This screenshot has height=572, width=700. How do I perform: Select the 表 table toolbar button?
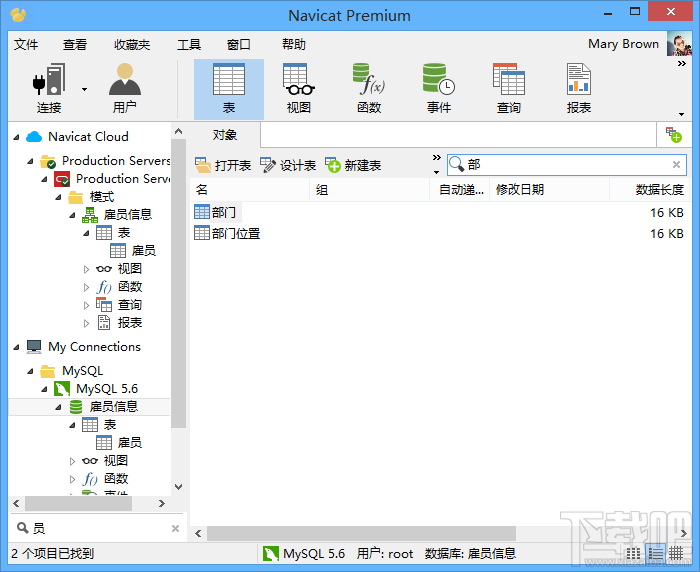point(229,88)
